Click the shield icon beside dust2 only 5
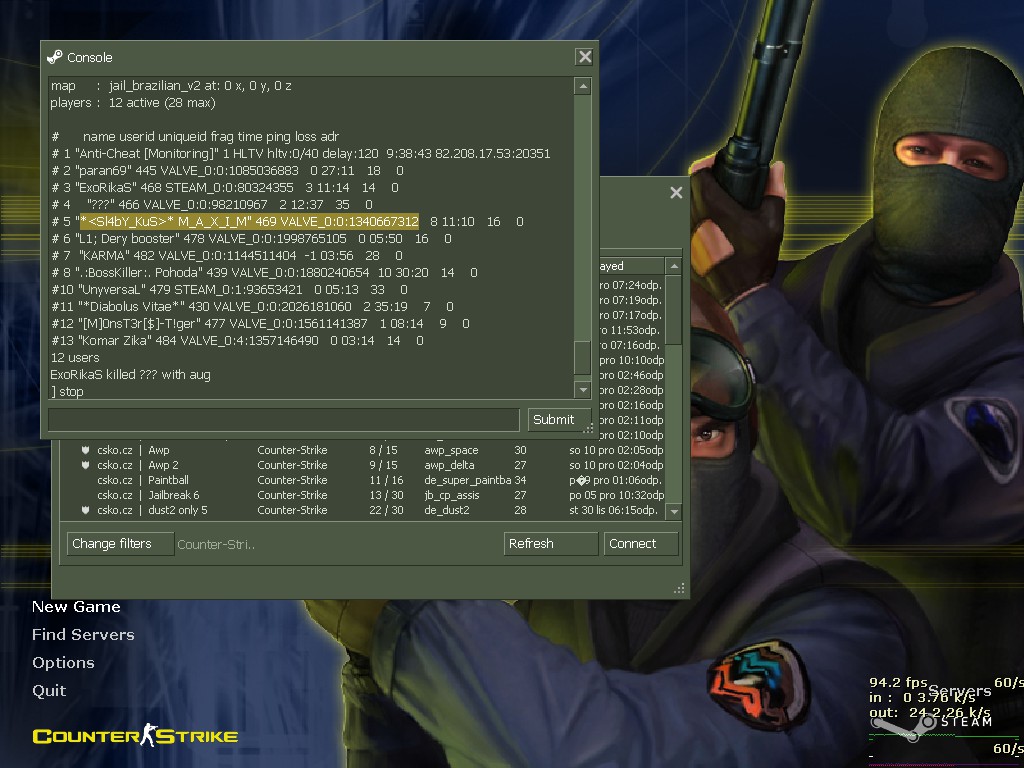This screenshot has height=768, width=1024. click(x=86, y=510)
